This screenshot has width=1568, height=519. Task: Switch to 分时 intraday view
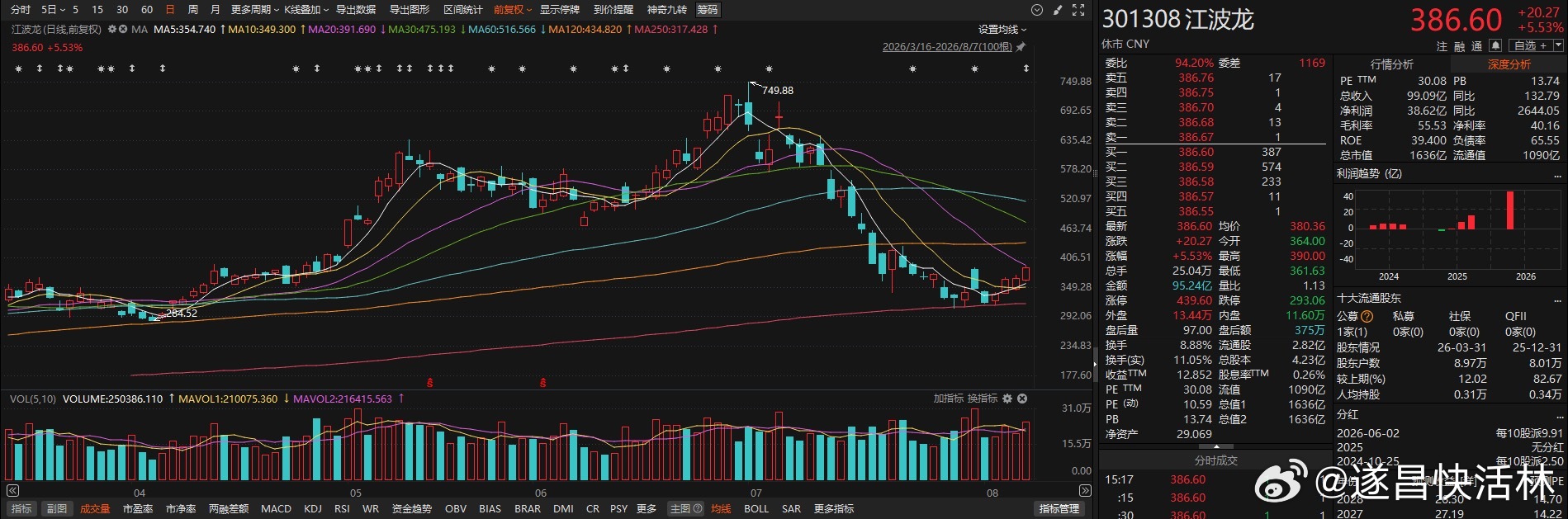pos(21,10)
